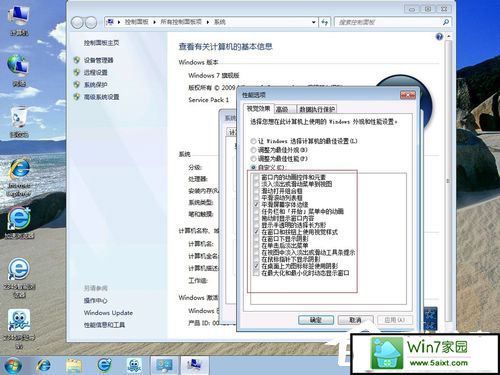Launch Internet Explorer from the desktop
The height and width of the screenshot is (375, 500).
tap(19, 177)
